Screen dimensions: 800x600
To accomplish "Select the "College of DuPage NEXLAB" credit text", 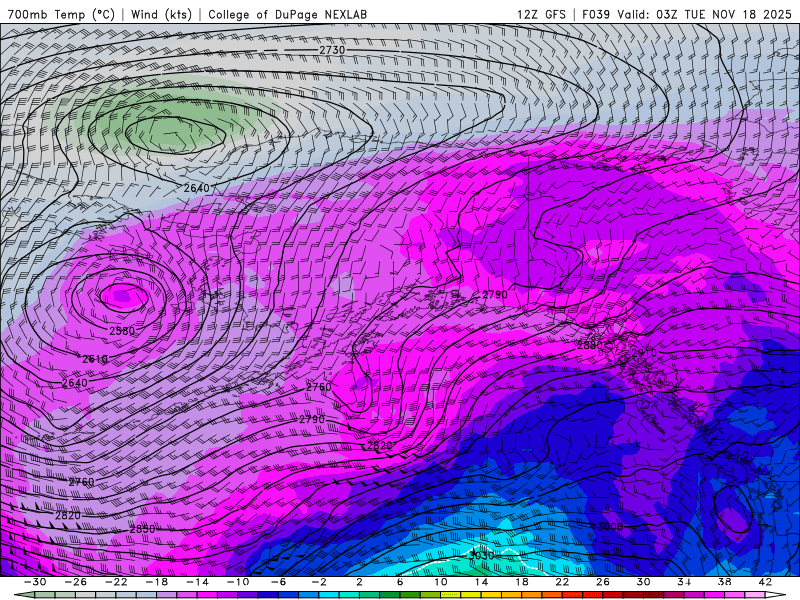I will point(287,14).
